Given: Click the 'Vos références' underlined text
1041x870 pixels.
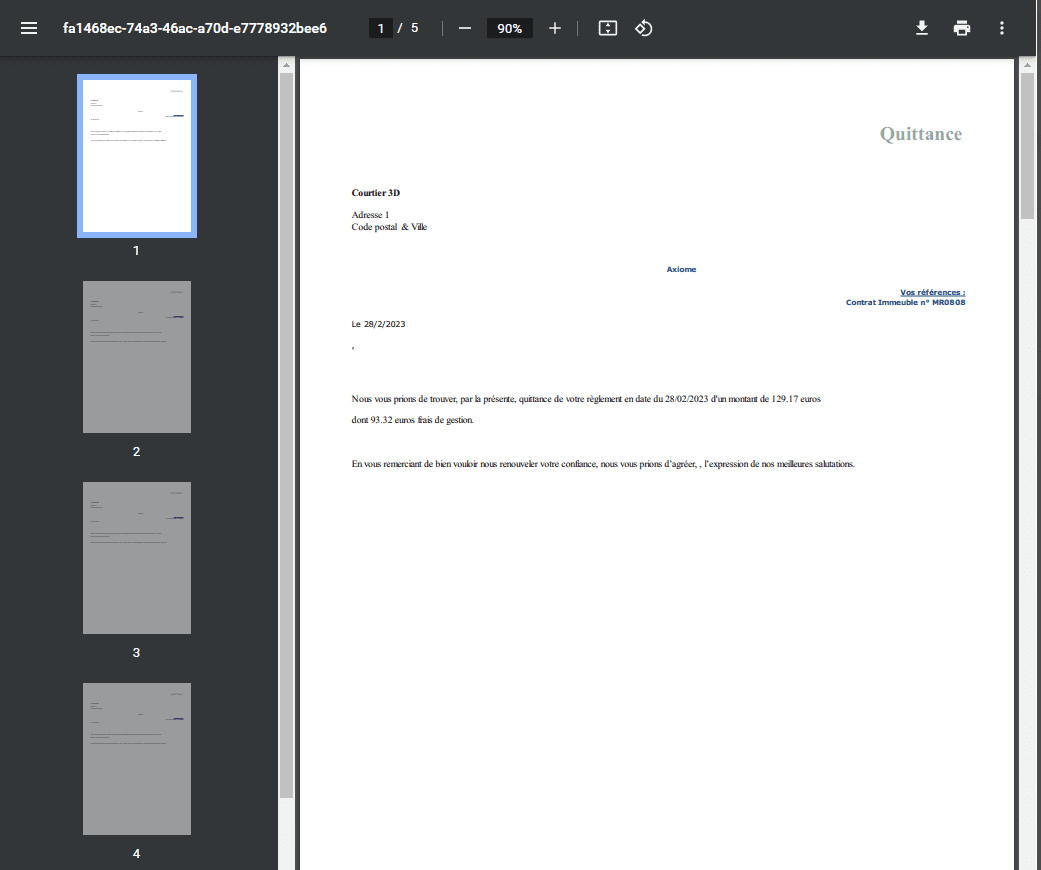Looking at the screenshot, I should 932,292.
